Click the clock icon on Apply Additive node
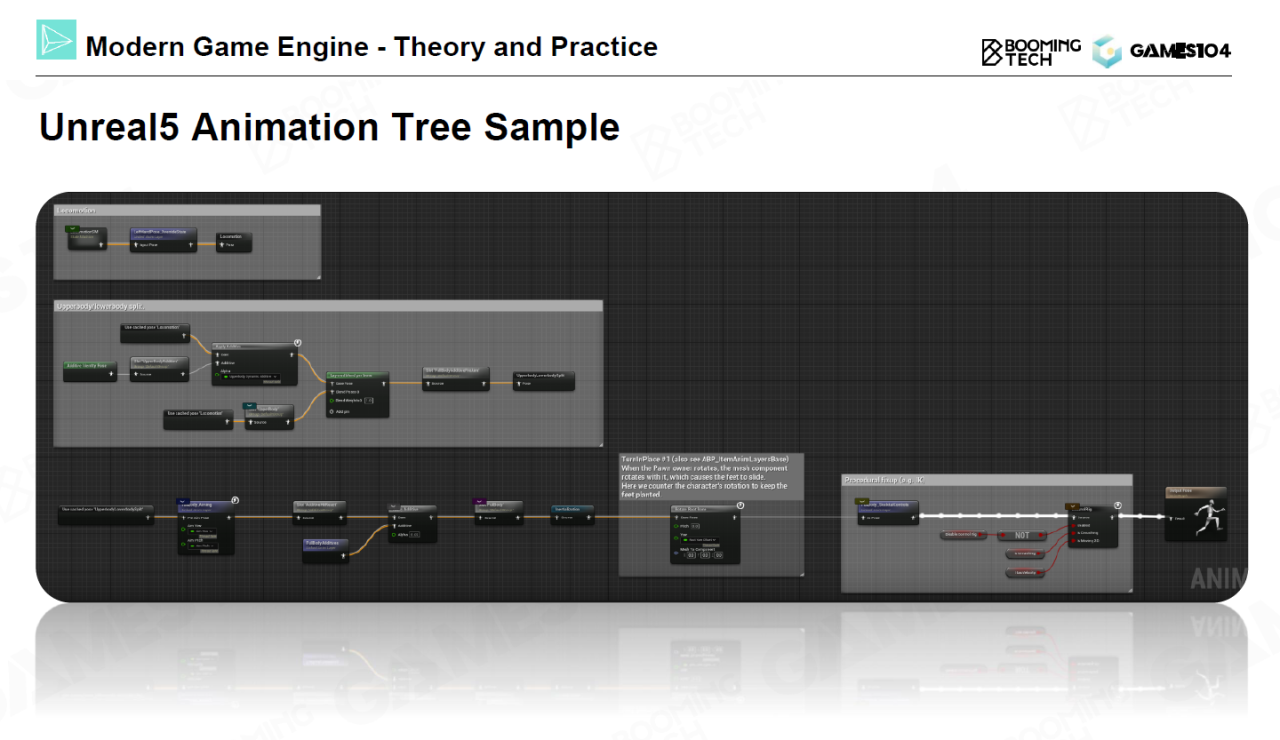The width and height of the screenshot is (1280, 740). pos(297,342)
